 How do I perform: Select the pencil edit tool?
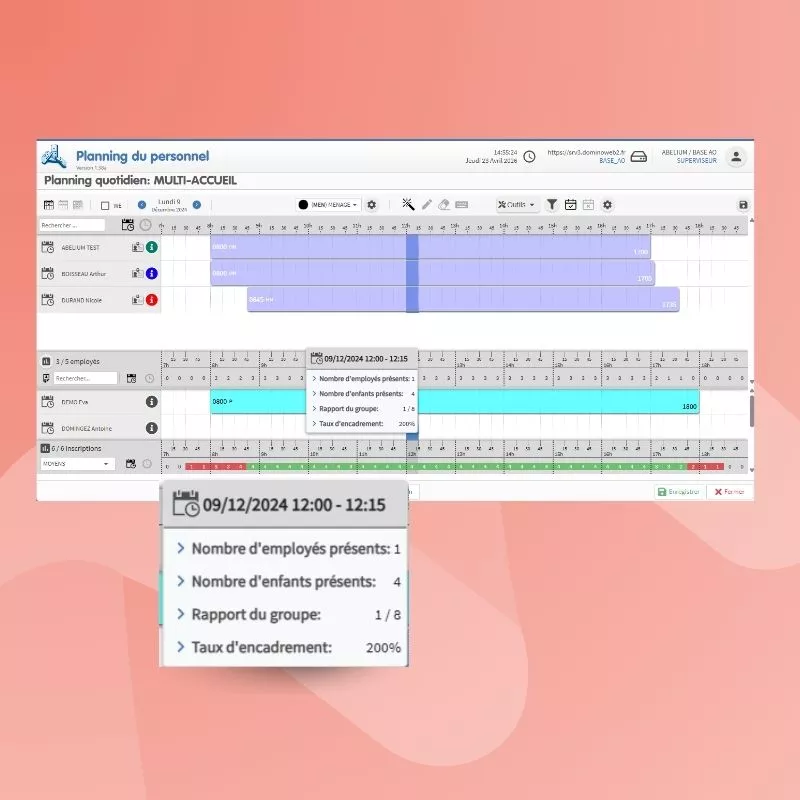427,205
